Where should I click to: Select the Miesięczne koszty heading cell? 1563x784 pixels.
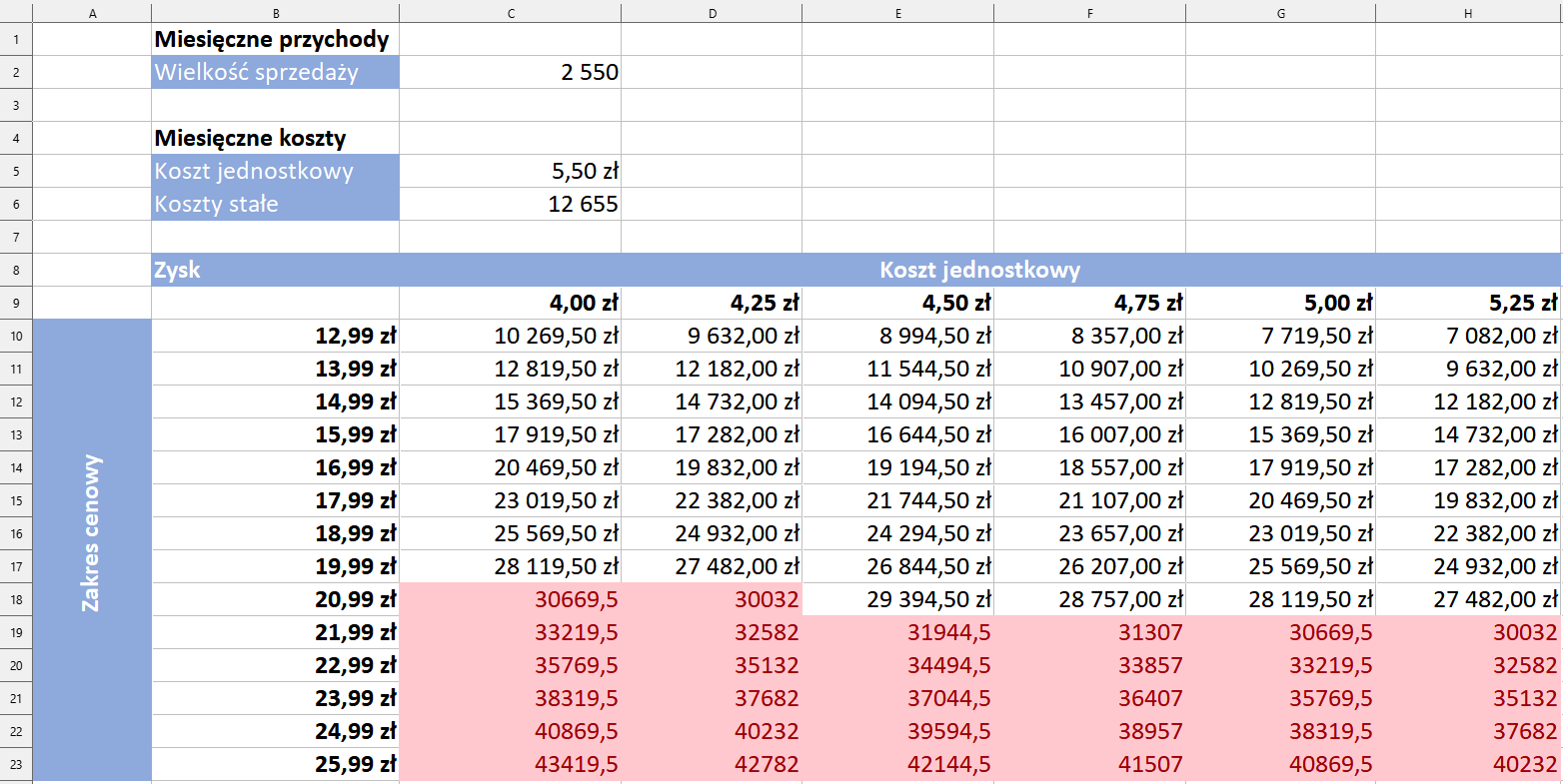275,138
